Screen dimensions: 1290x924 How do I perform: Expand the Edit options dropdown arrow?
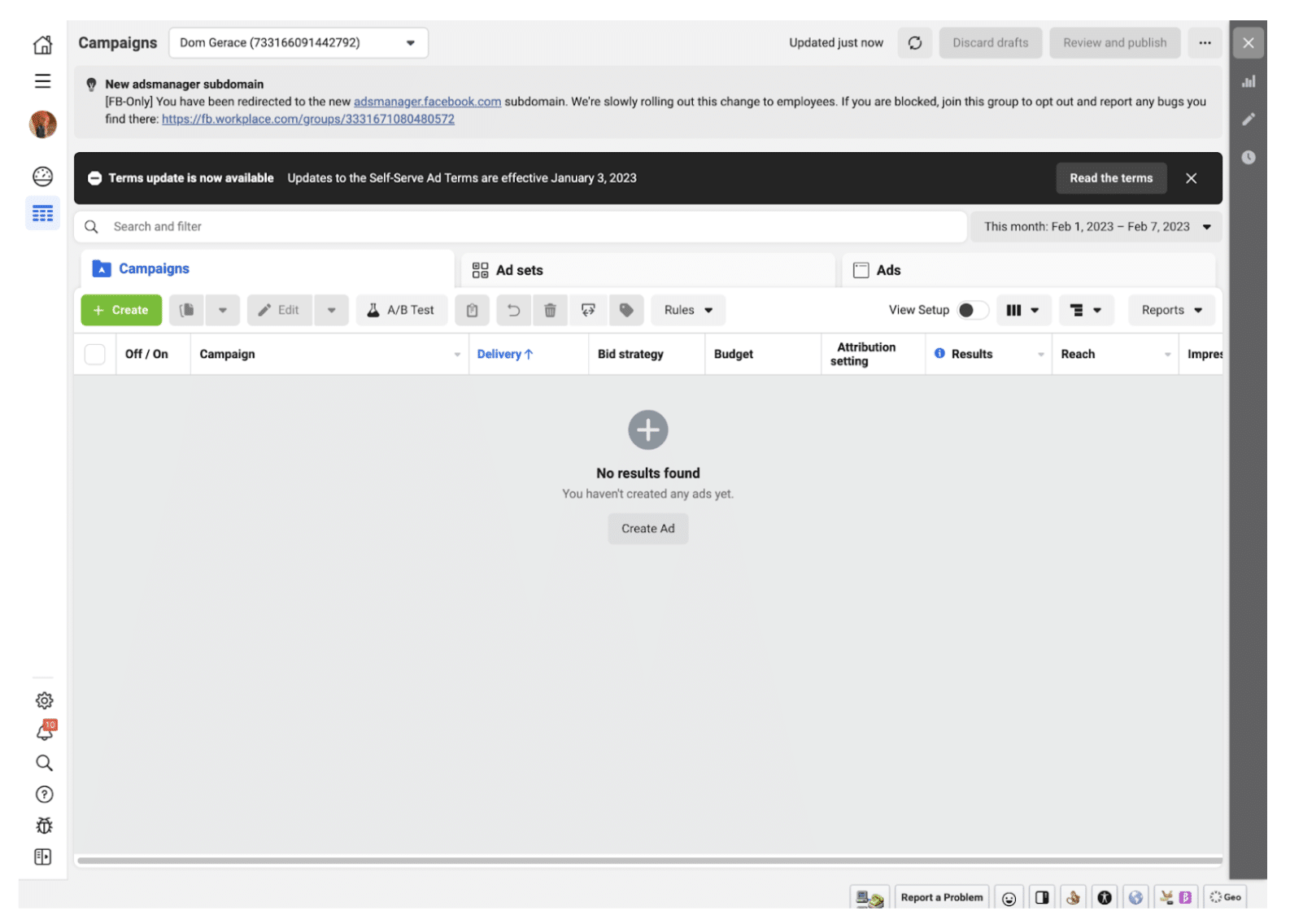click(331, 310)
